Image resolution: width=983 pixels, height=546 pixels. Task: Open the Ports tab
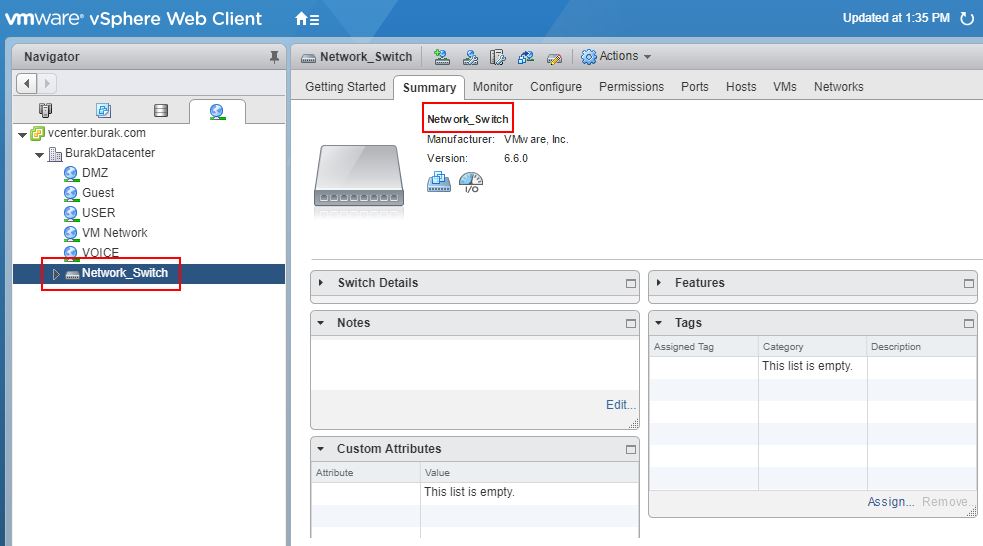[695, 87]
